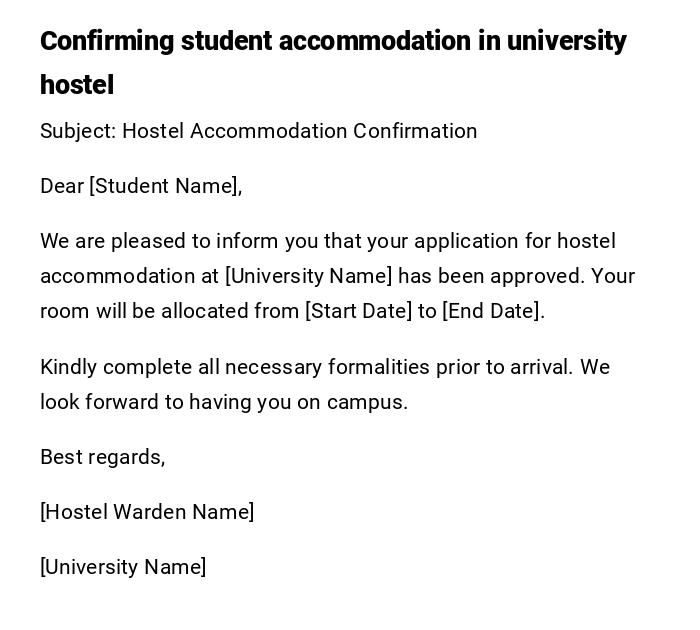Click the "[Start Date]" placeholder
Screen dimensions: 700x630
[358, 311]
